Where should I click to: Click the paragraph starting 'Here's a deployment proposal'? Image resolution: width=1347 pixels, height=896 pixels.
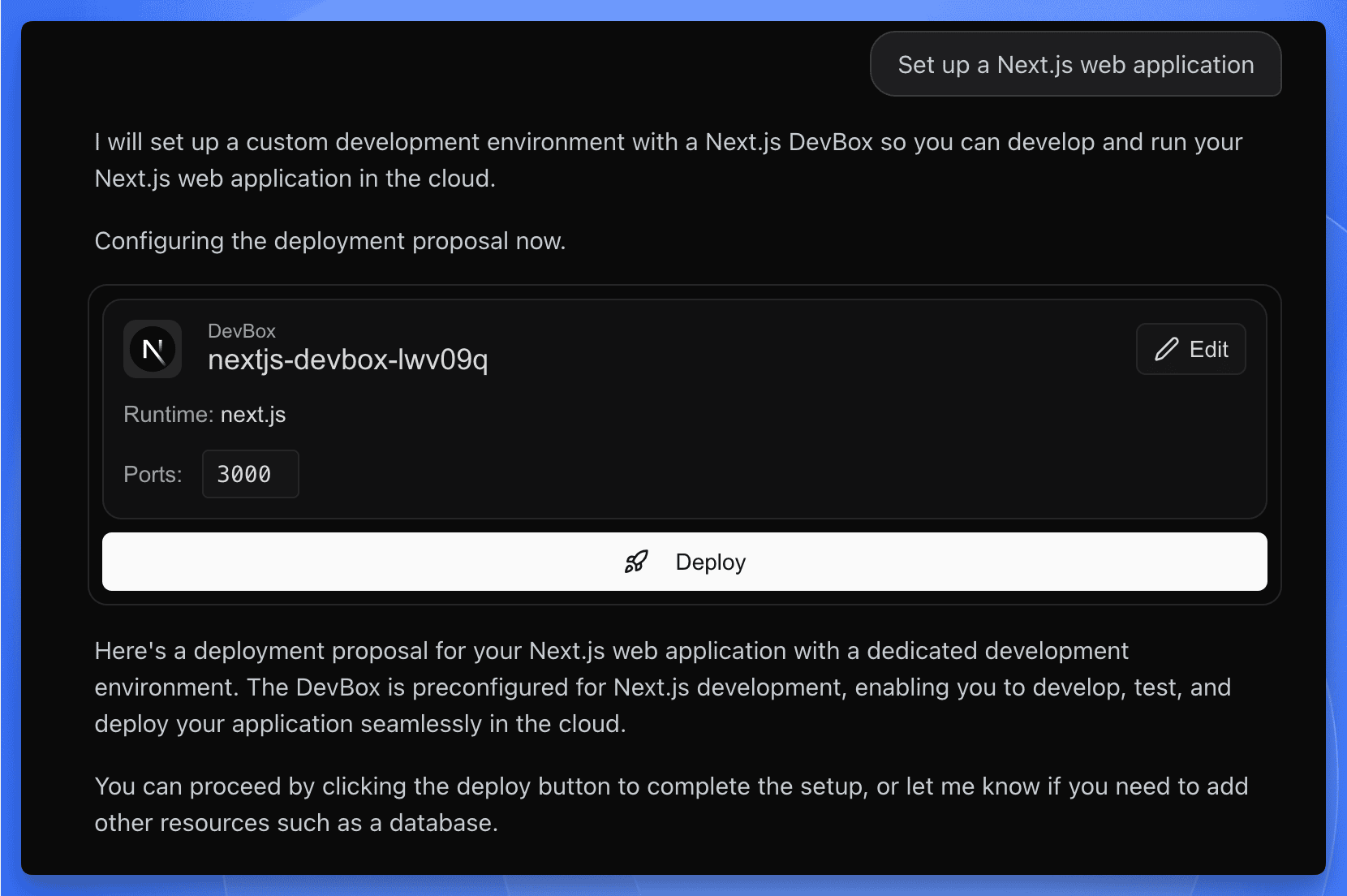pyautogui.click(x=663, y=687)
